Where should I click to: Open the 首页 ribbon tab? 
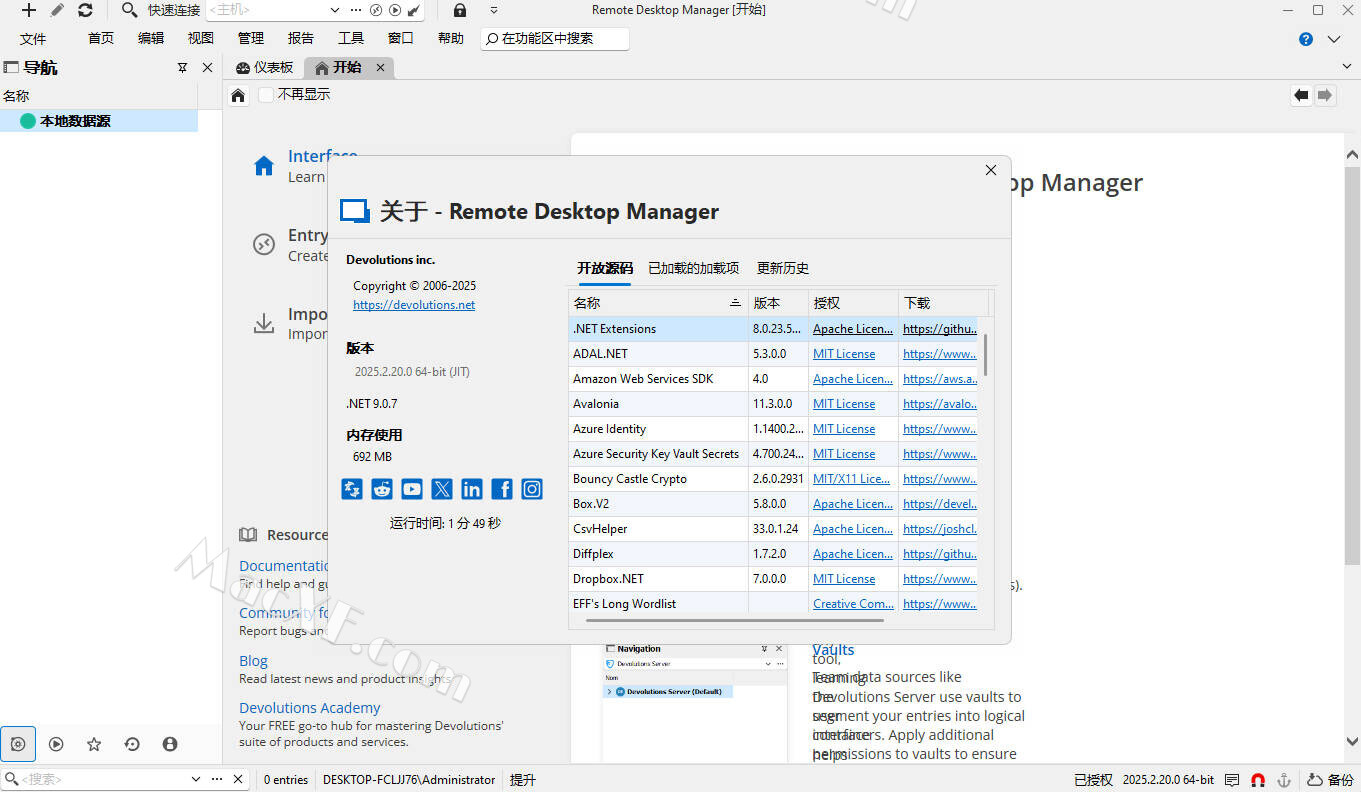pos(101,38)
